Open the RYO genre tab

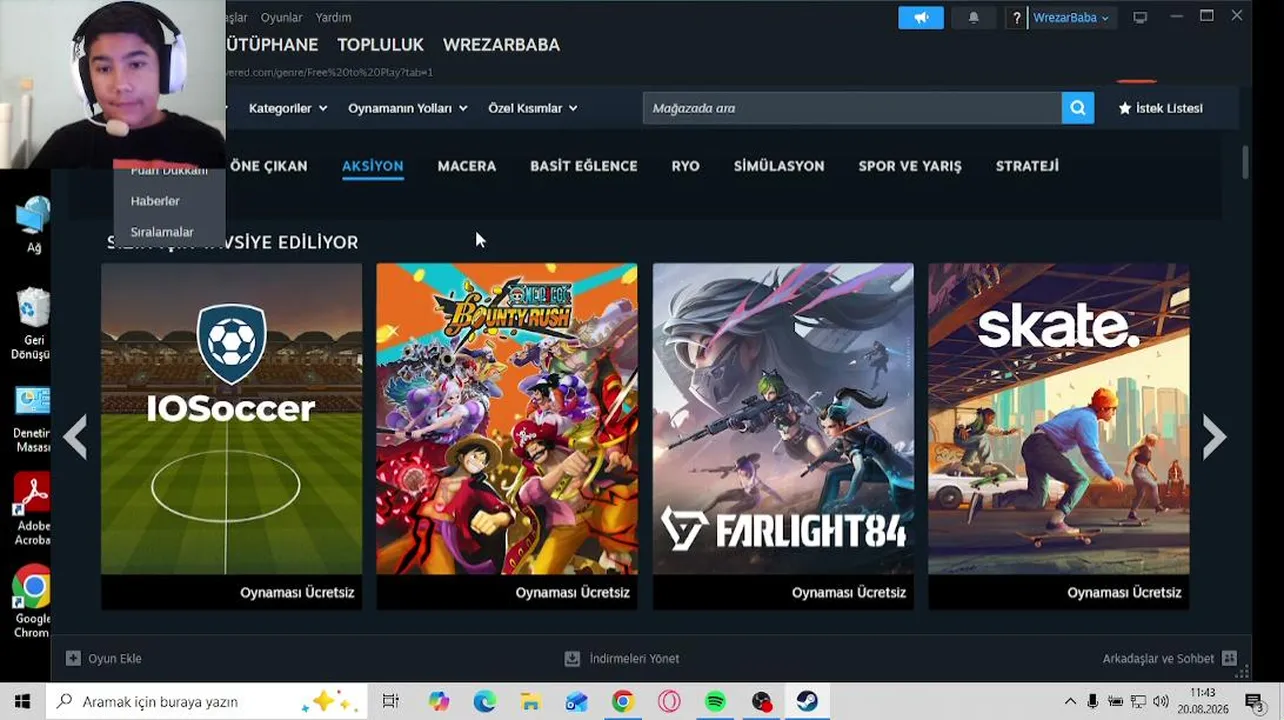[685, 166]
